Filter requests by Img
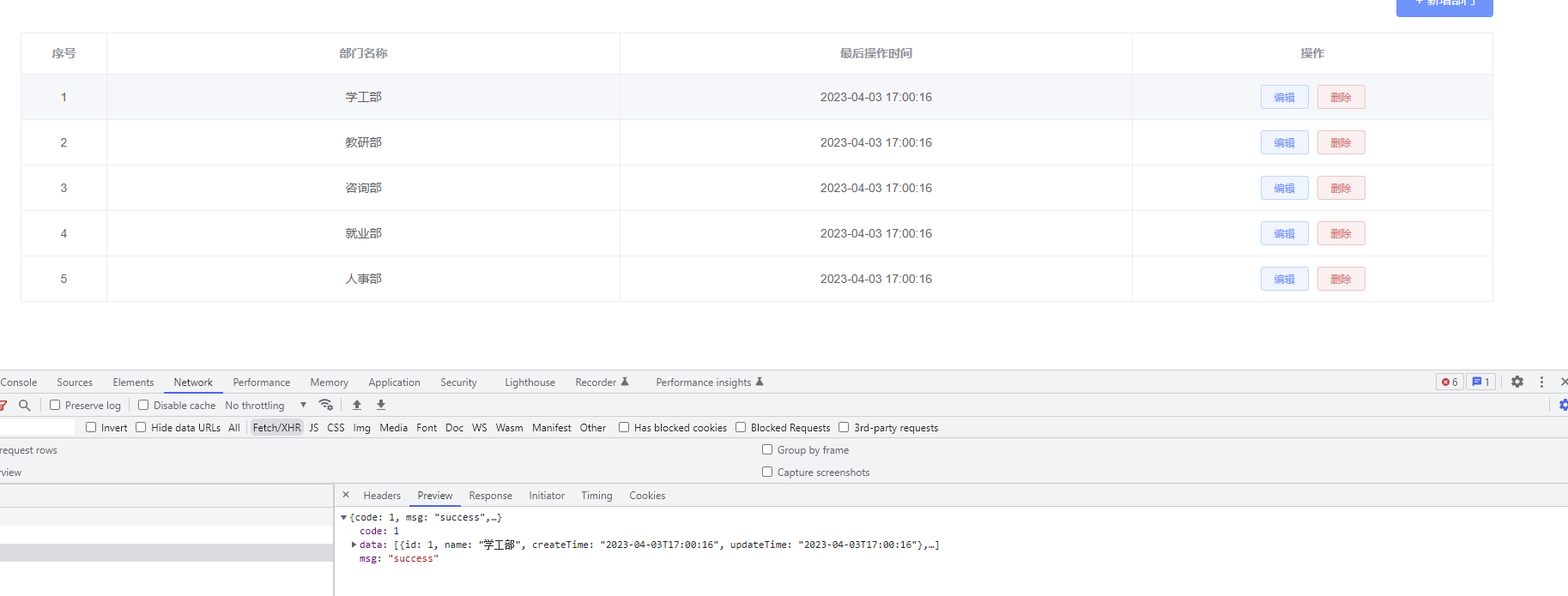Screen dimensions: 1568x596 coord(362,428)
